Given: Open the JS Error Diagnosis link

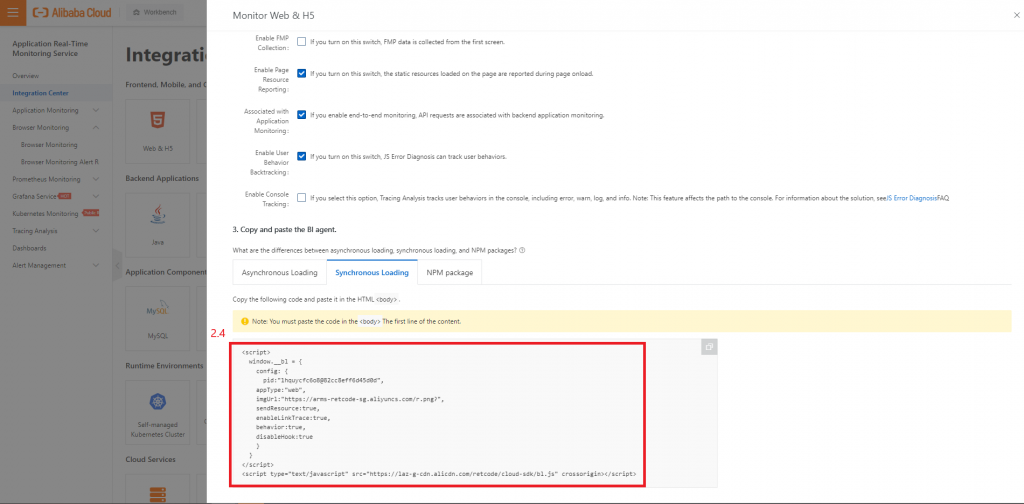Looking at the screenshot, I should [911, 197].
